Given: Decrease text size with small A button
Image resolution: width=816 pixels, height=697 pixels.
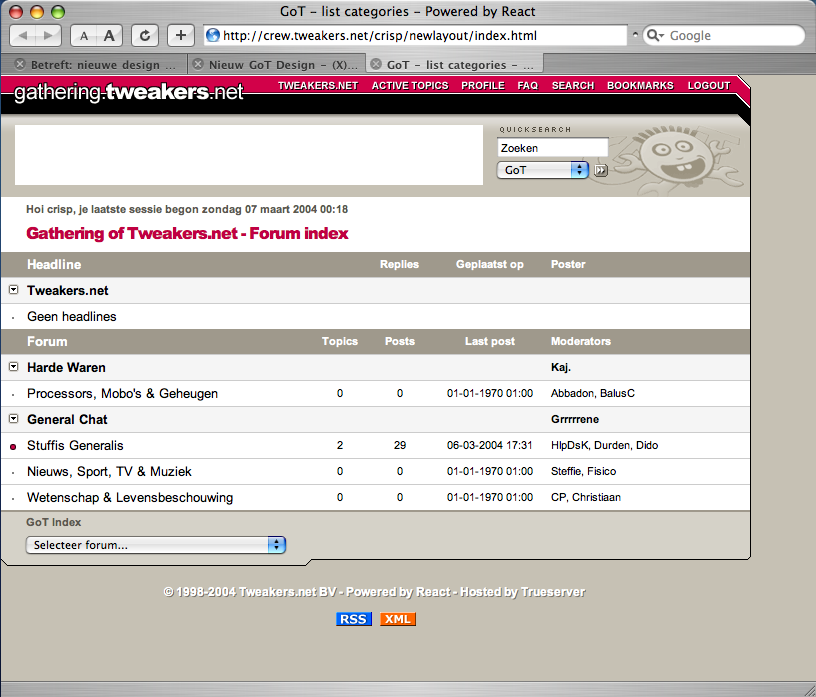Looking at the screenshot, I should point(84,35).
